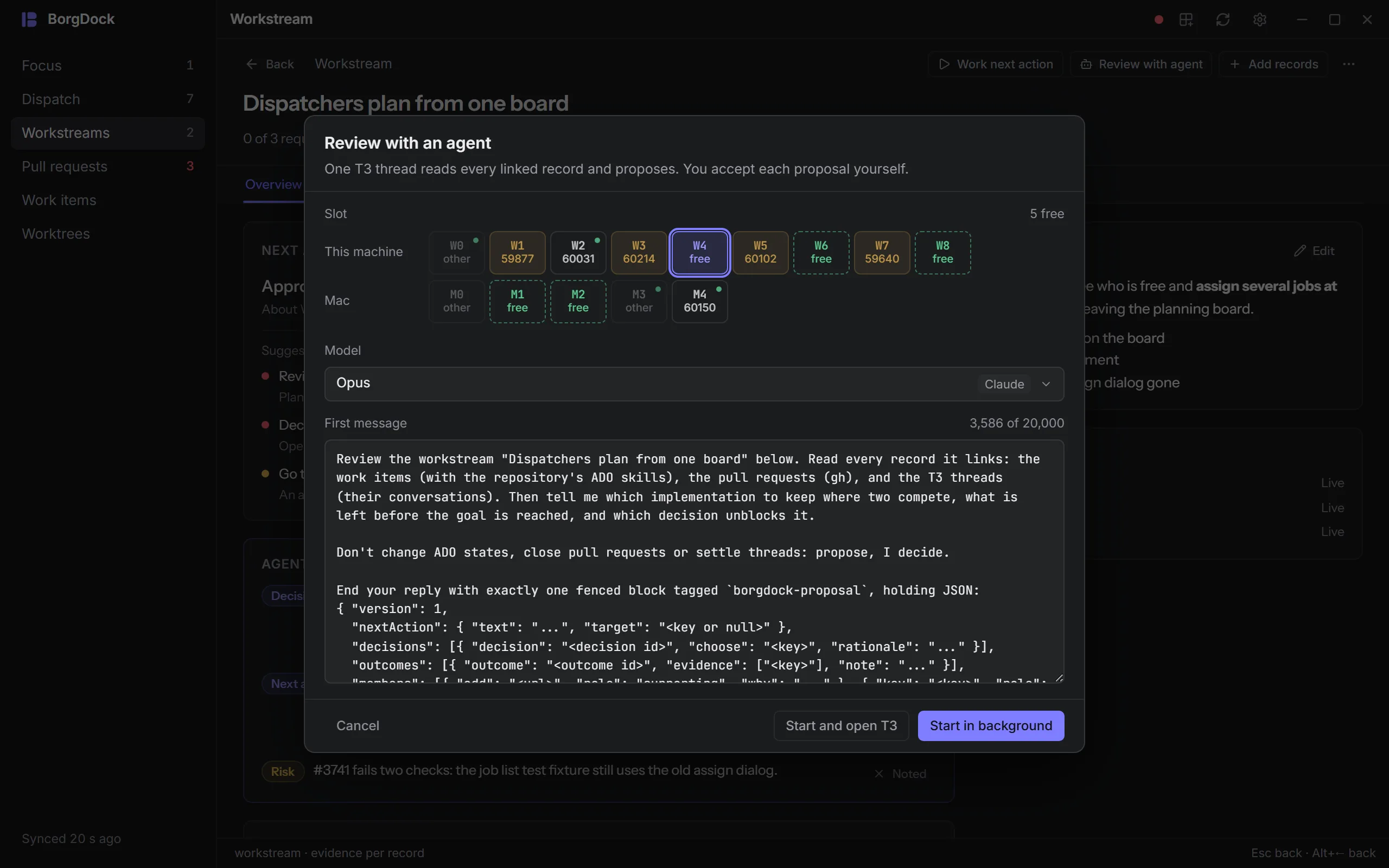Click inside the First message text area

pyautogui.click(x=694, y=561)
